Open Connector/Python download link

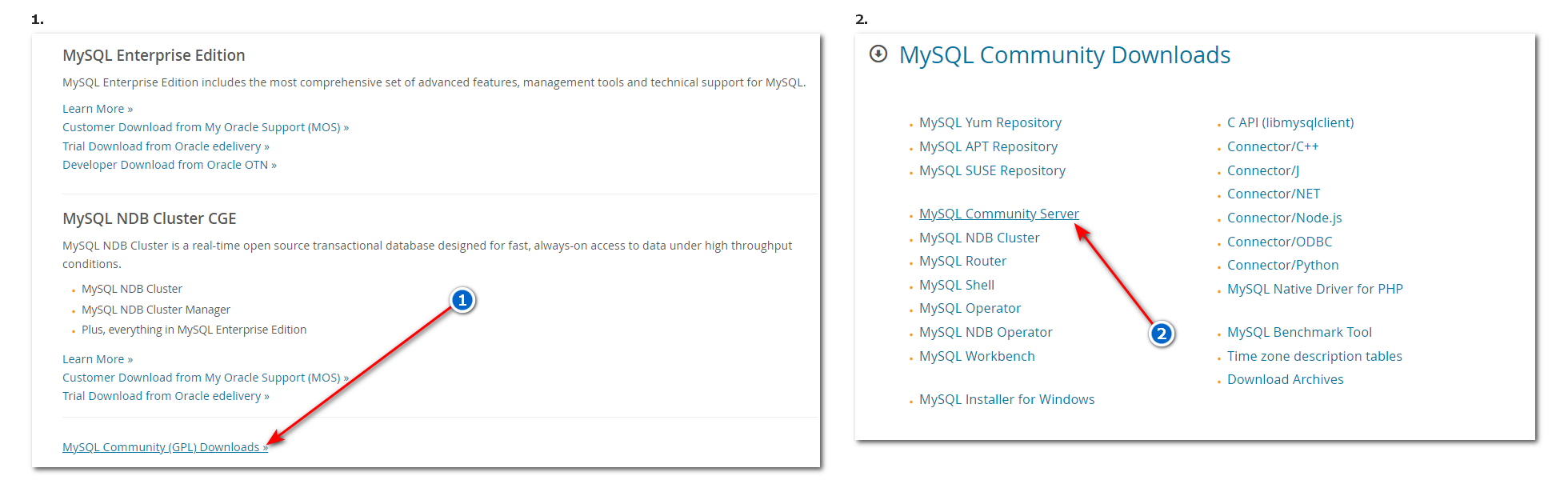point(1282,265)
